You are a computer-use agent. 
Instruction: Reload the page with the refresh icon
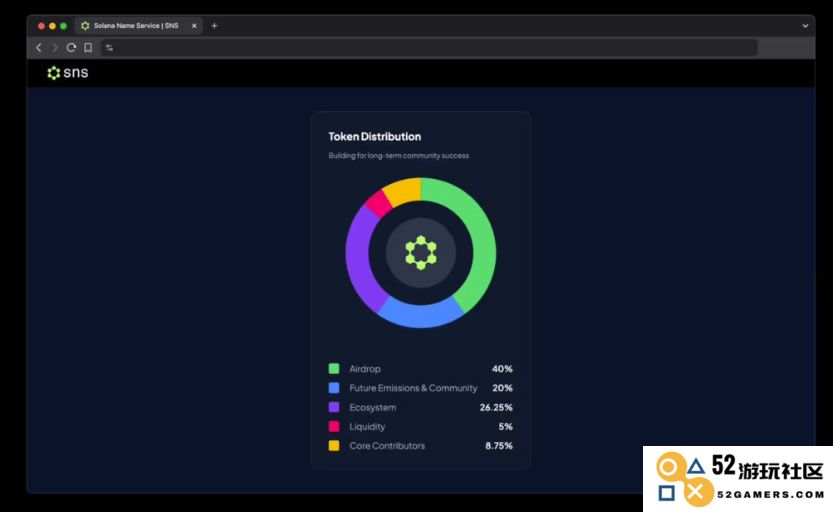(x=71, y=48)
